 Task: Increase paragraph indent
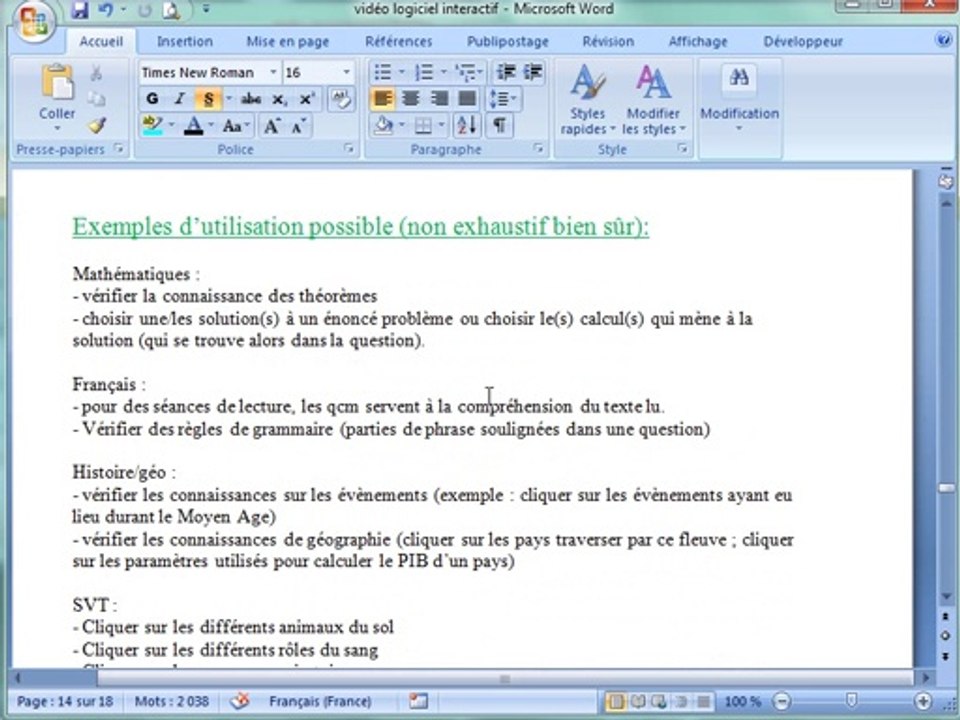click(x=533, y=72)
